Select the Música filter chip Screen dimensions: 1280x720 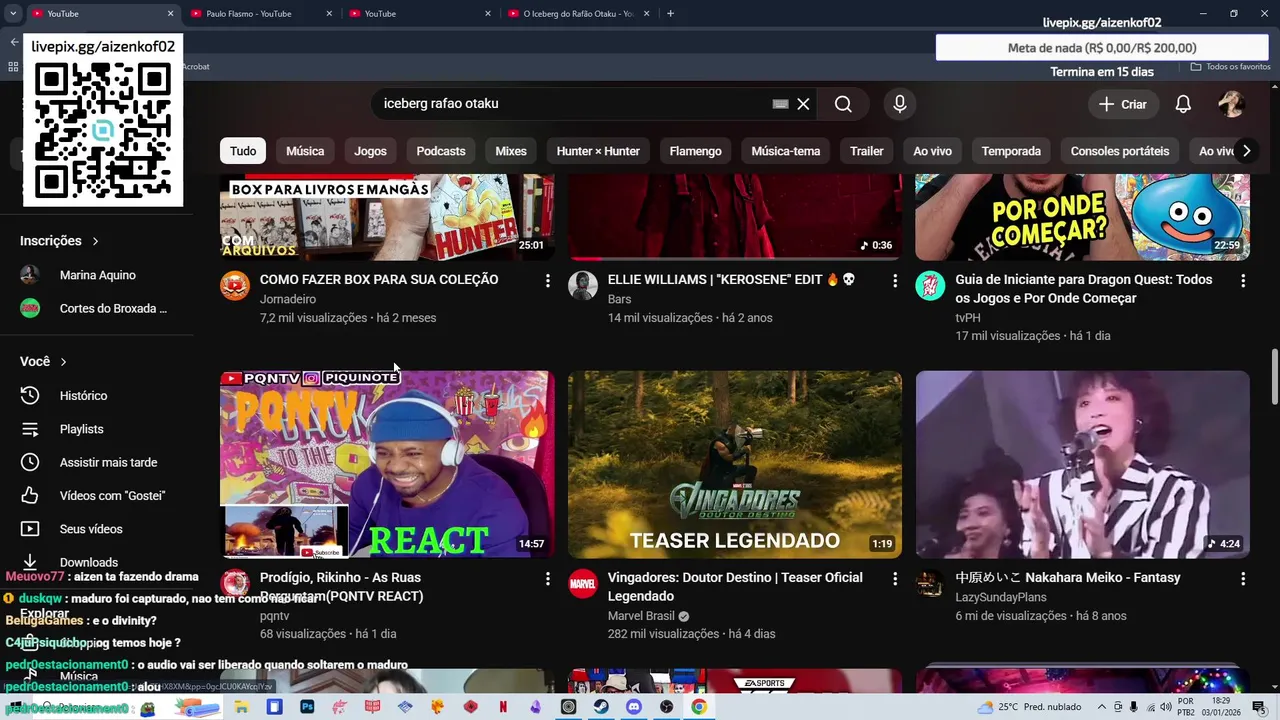tap(305, 151)
